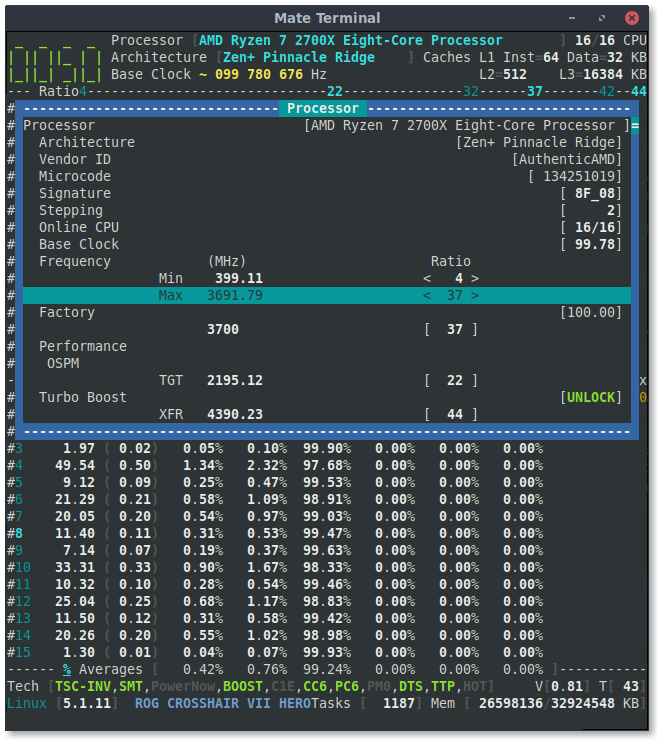Viewport: 658px width, 740px height.
Task: Click the dimmed PM0 tech flag
Action: click(379, 686)
